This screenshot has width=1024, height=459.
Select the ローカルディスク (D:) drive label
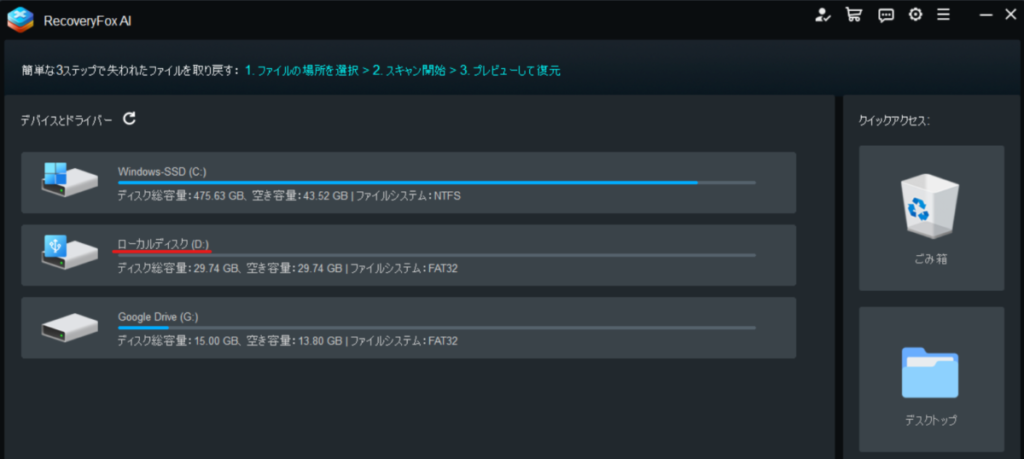coord(164,244)
